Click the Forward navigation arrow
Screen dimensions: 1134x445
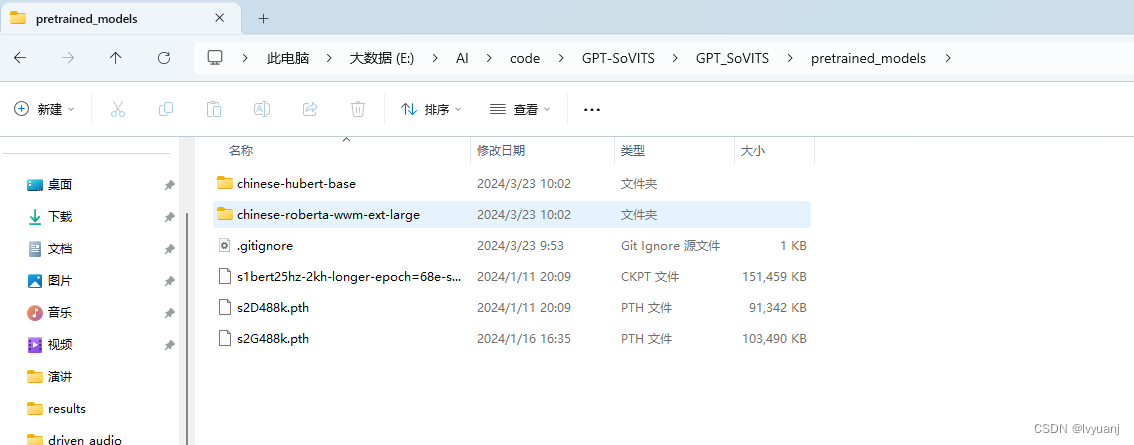tap(68, 58)
